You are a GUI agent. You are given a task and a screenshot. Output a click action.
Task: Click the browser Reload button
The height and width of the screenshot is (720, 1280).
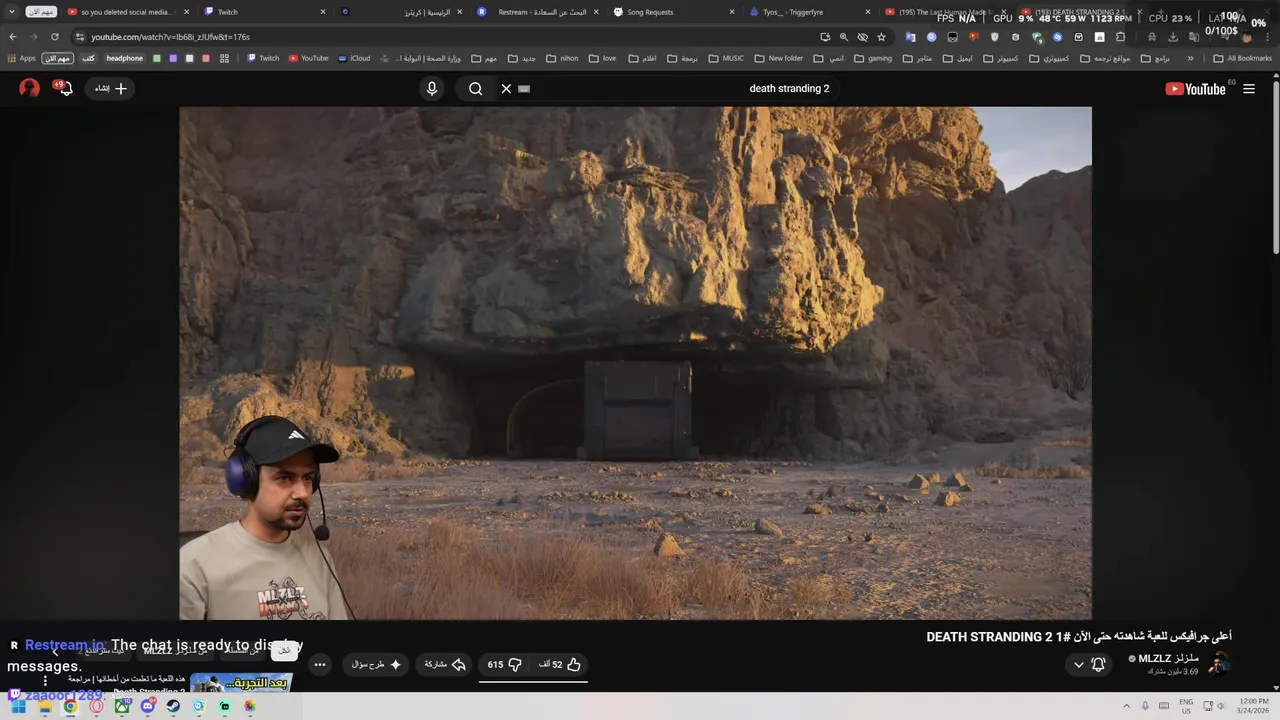(54, 37)
